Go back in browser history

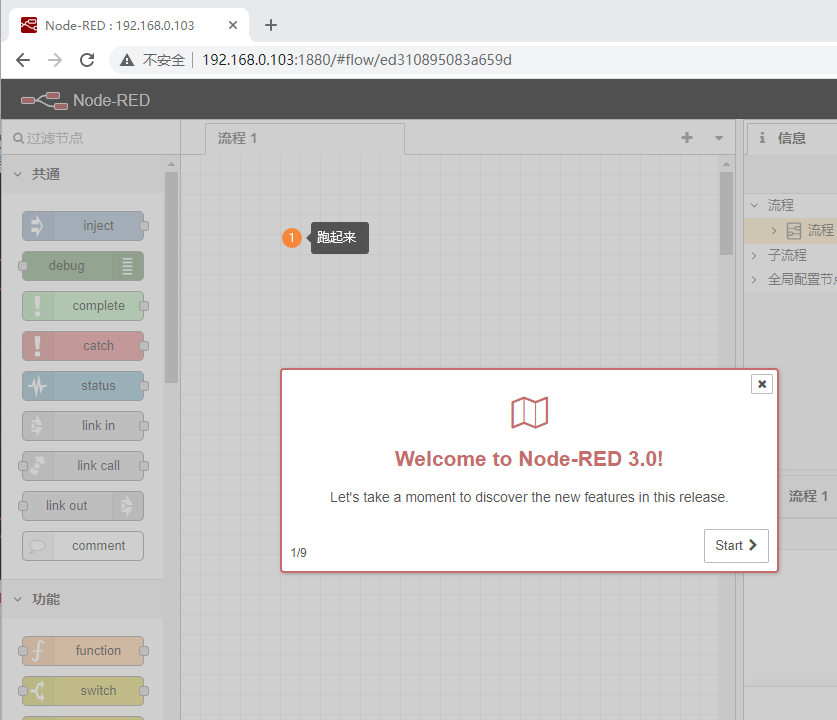pyautogui.click(x=23, y=60)
